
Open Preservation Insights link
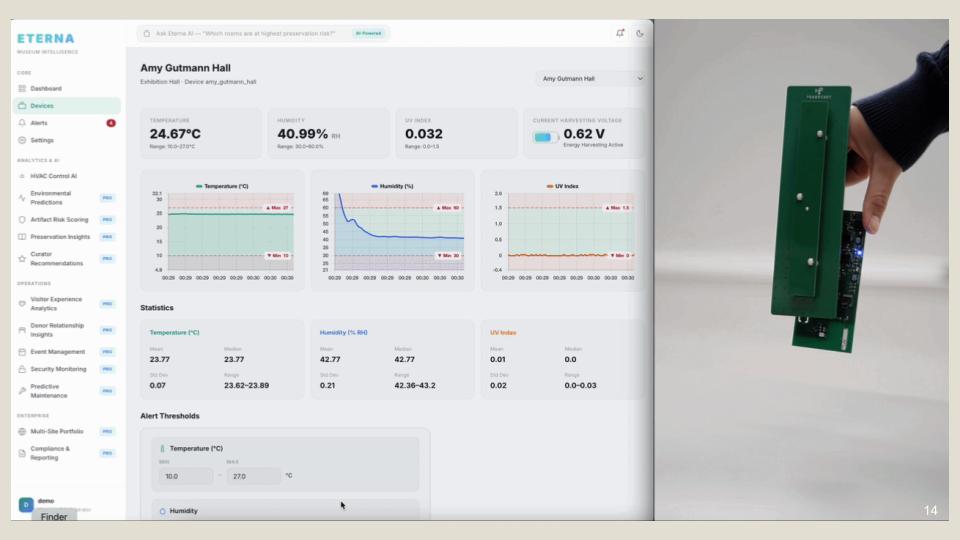click(x=60, y=237)
